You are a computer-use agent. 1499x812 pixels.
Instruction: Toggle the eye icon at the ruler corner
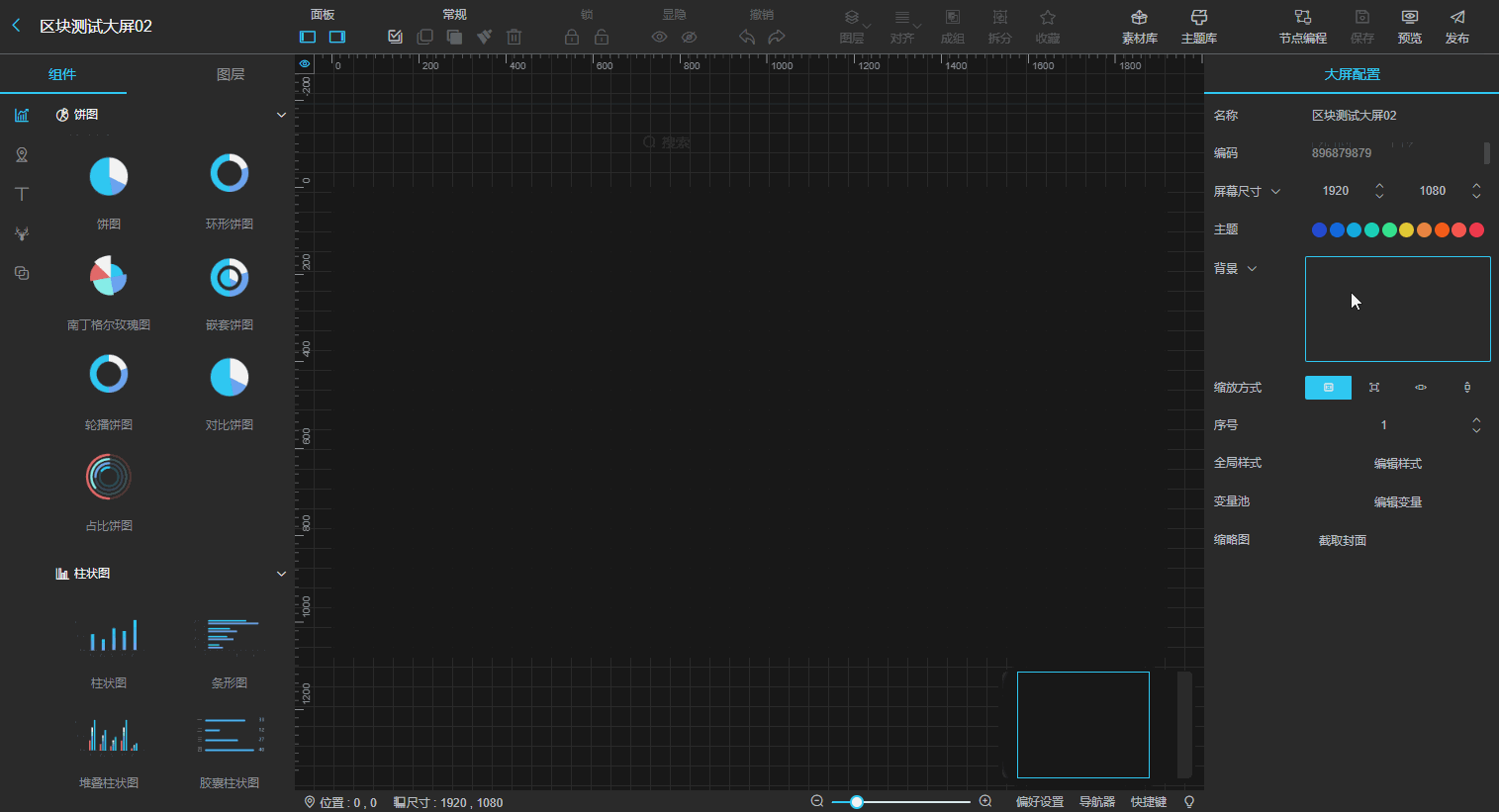[x=305, y=63]
